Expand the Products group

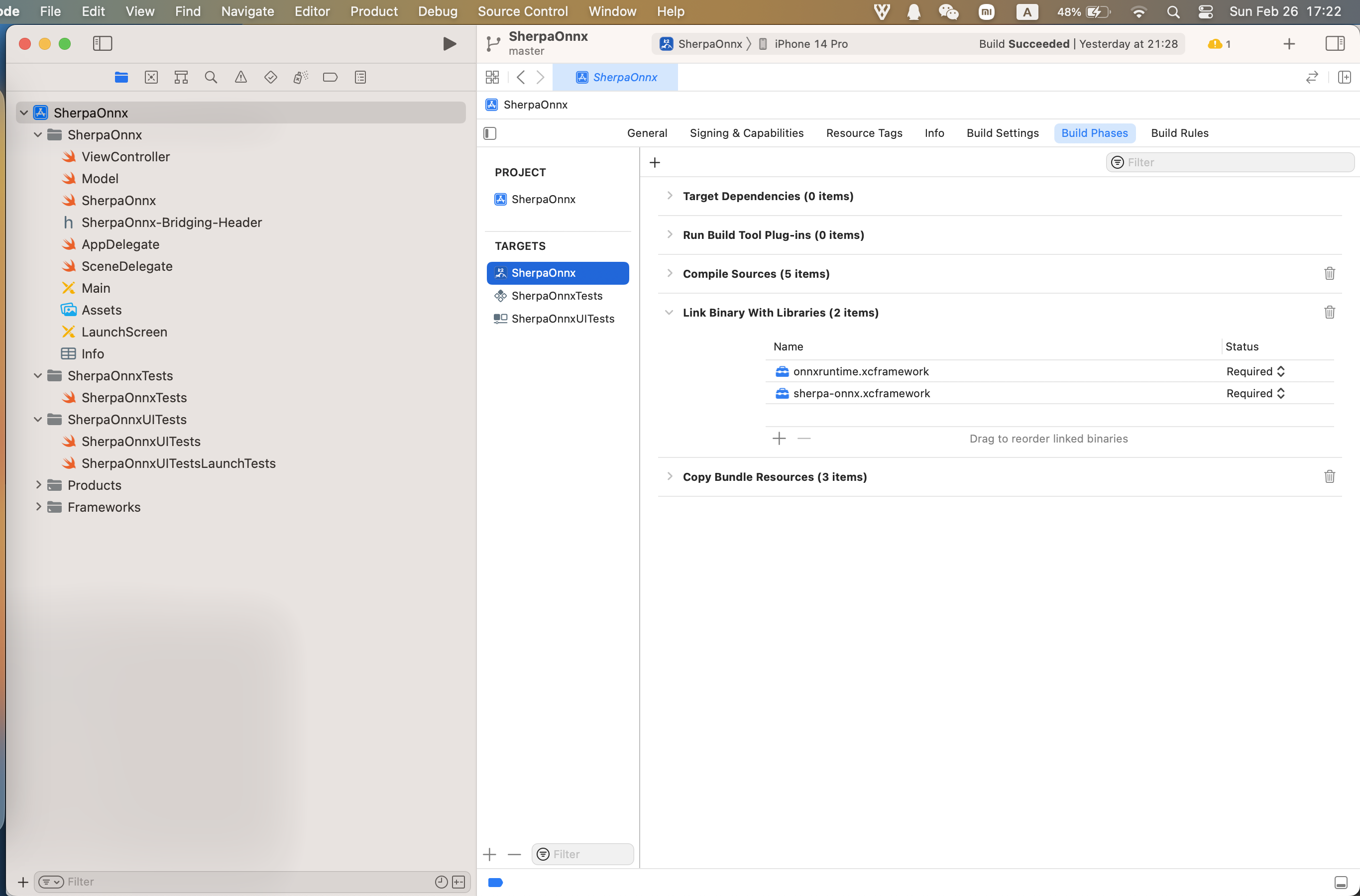click(x=38, y=484)
